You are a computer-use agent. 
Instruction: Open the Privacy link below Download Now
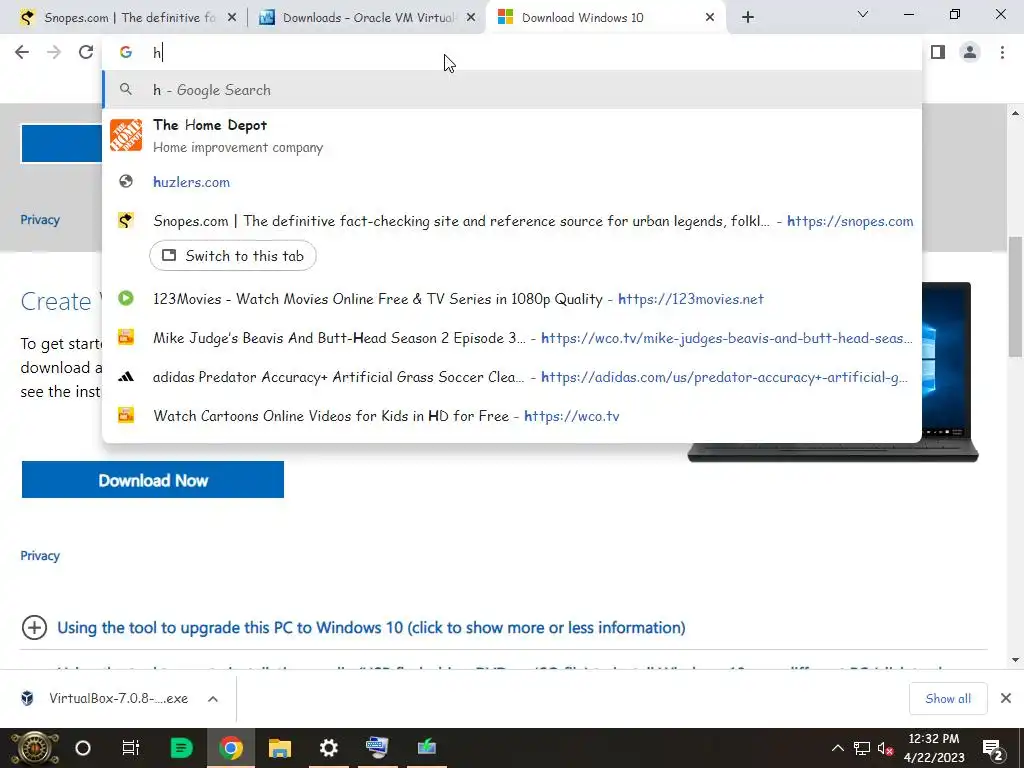pyautogui.click(x=40, y=556)
